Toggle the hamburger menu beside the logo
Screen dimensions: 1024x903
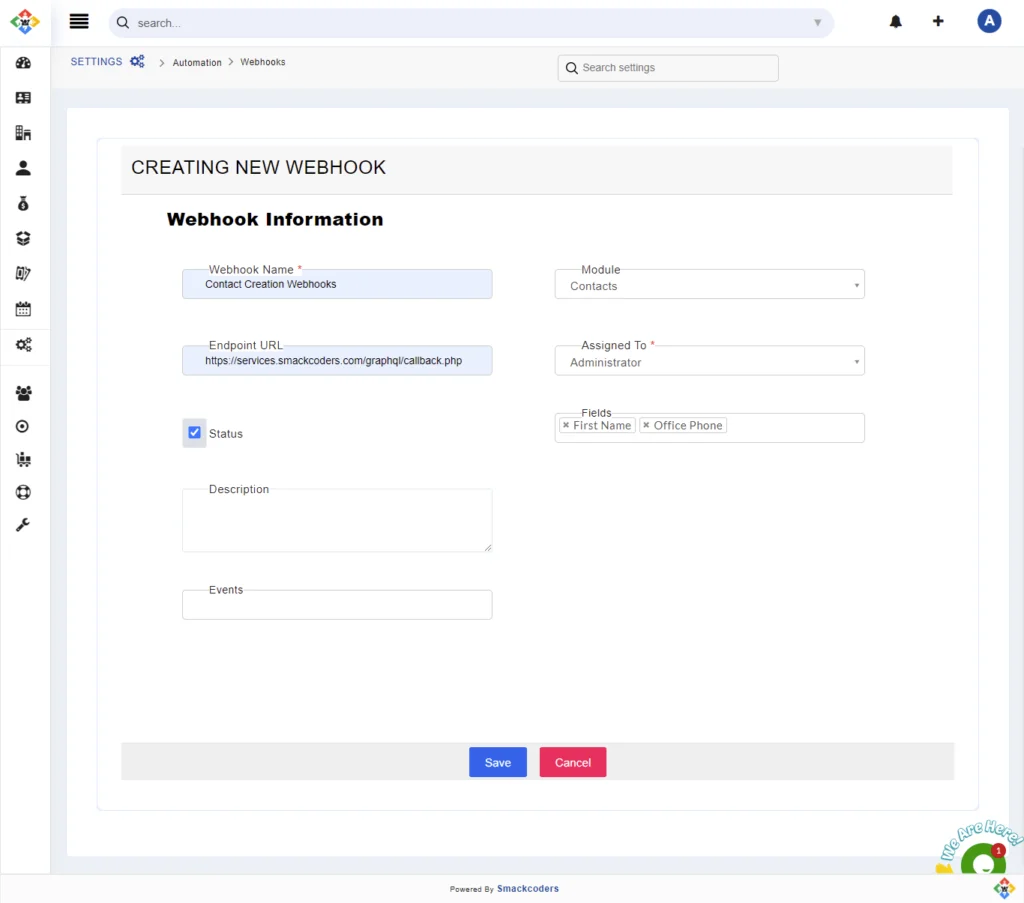click(79, 21)
